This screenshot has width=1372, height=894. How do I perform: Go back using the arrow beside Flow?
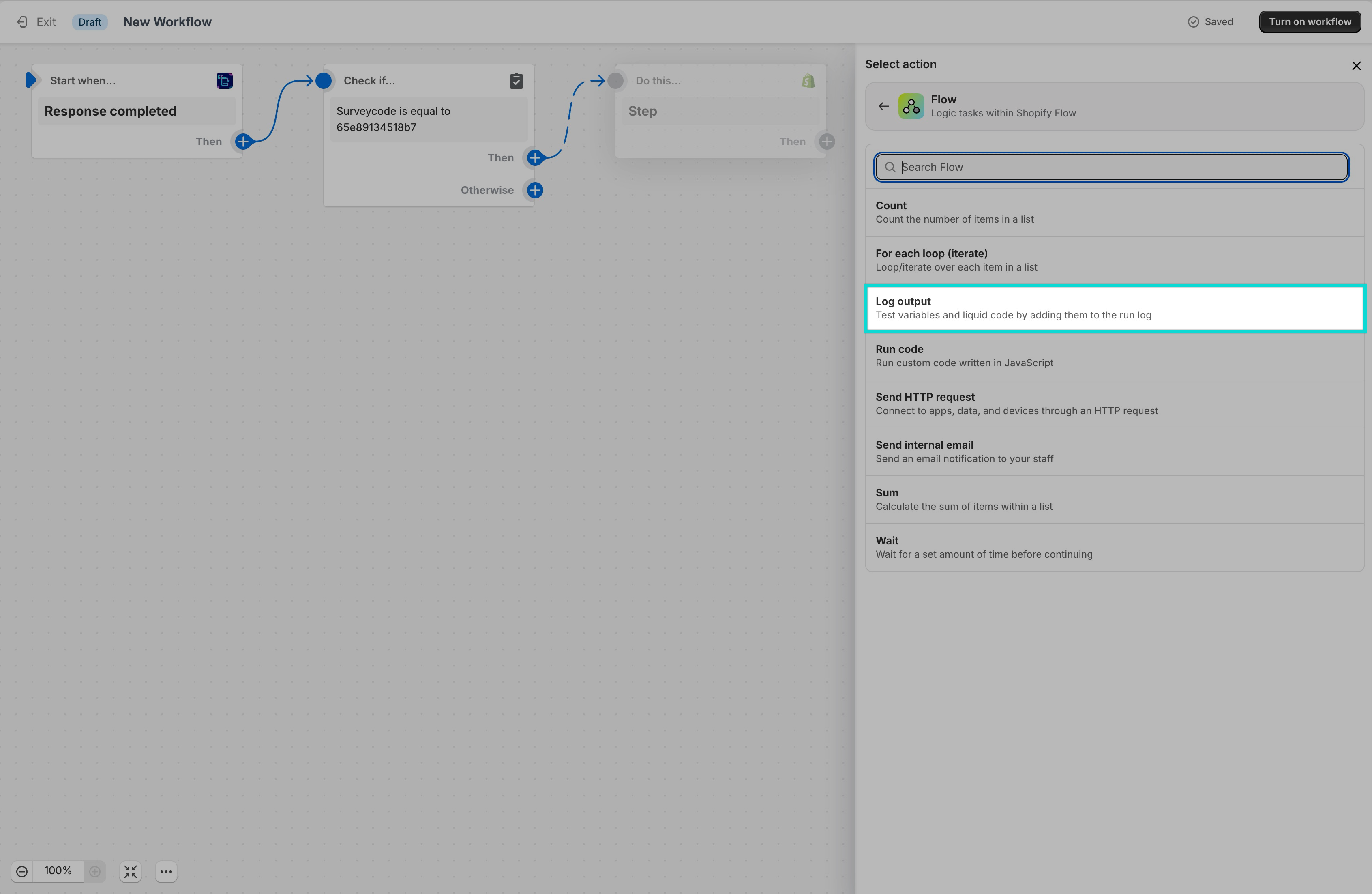pyautogui.click(x=883, y=106)
